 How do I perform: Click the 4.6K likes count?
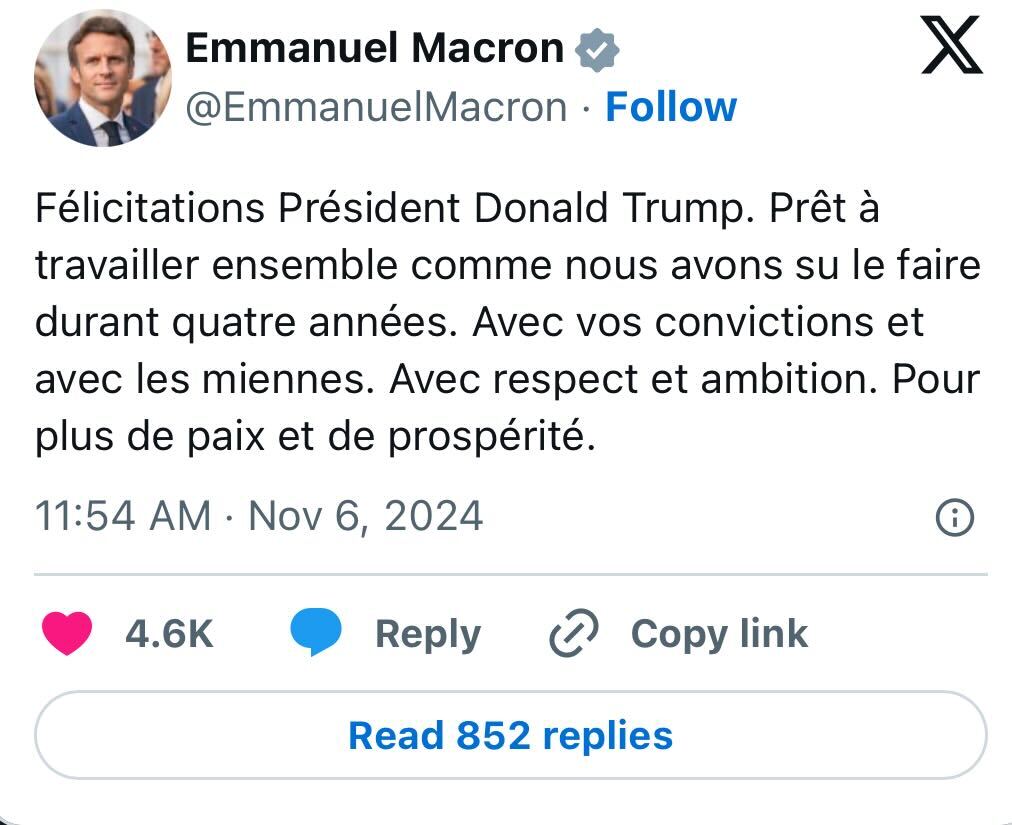click(169, 634)
